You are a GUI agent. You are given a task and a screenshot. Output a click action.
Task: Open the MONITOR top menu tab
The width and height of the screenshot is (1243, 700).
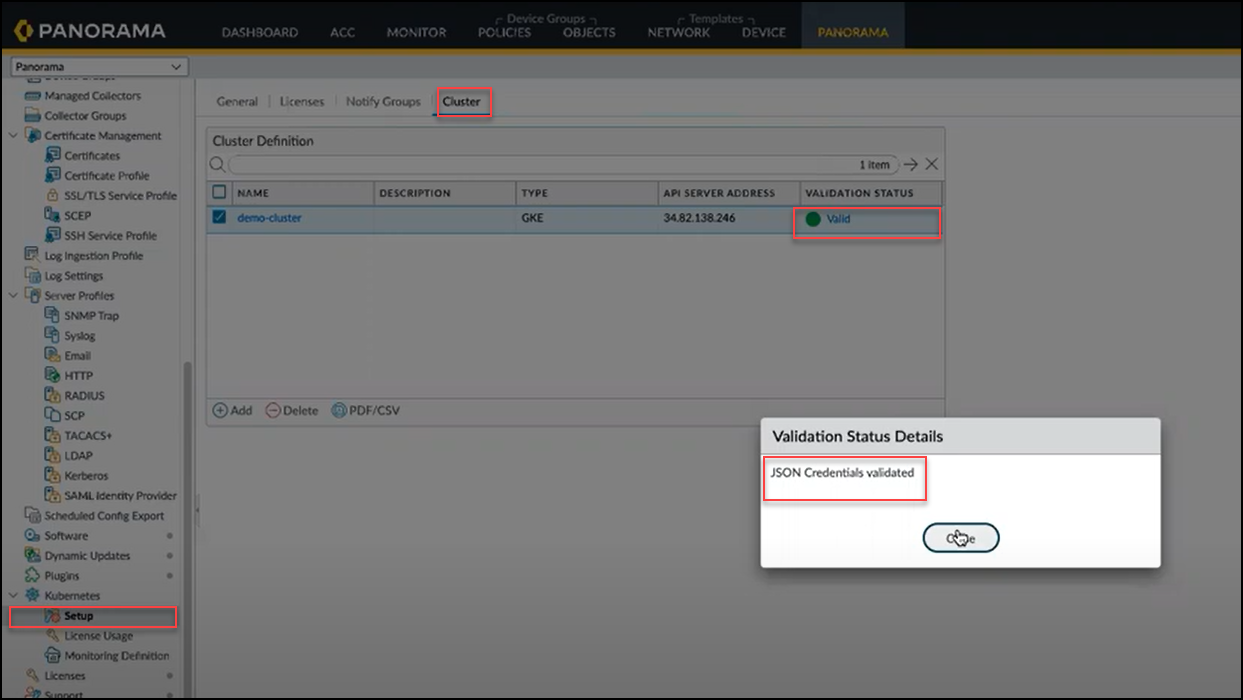pyautogui.click(x=416, y=32)
